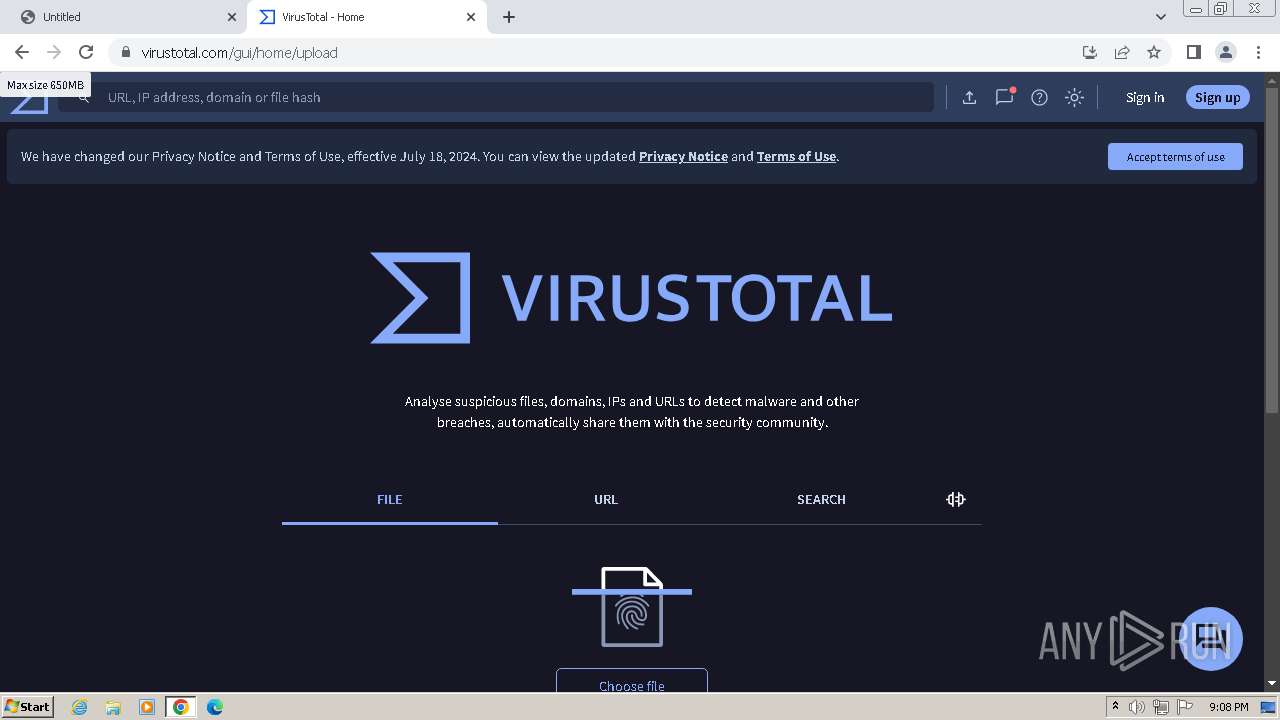Screen dimensions: 1280x720
Task: Switch to the Untitled browser tab
Action: pyautogui.click(x=124, y=17)
